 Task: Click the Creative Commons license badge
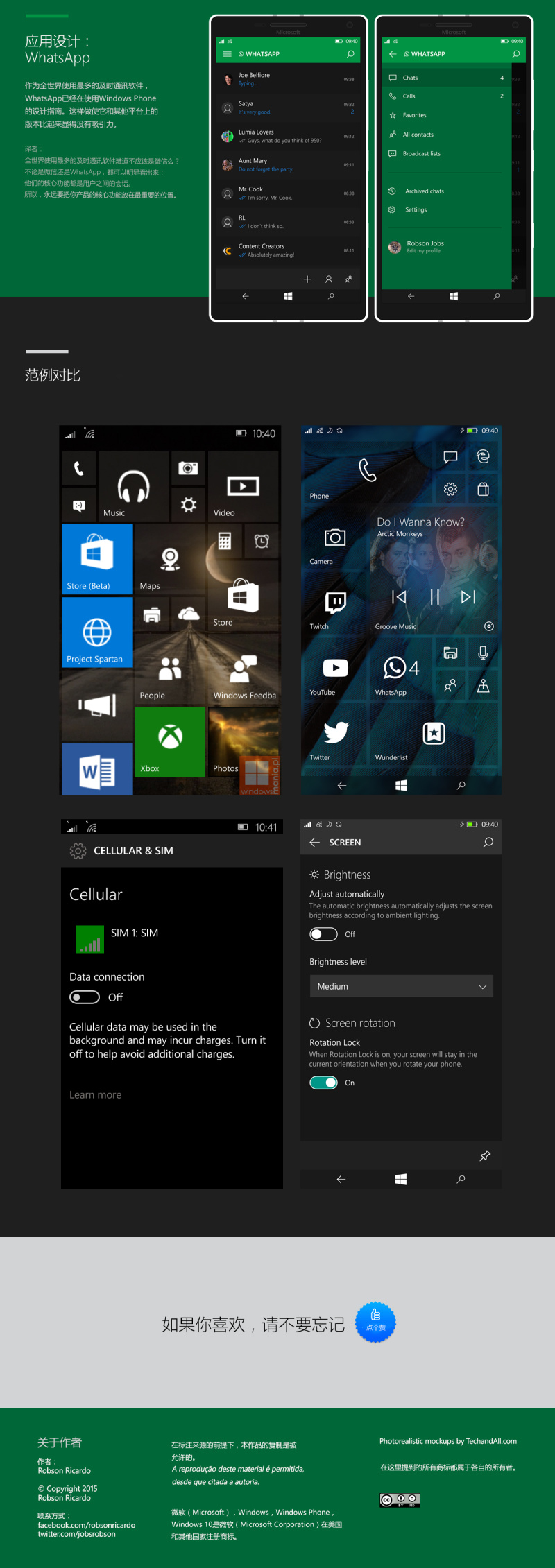[x=400, y=1500]
